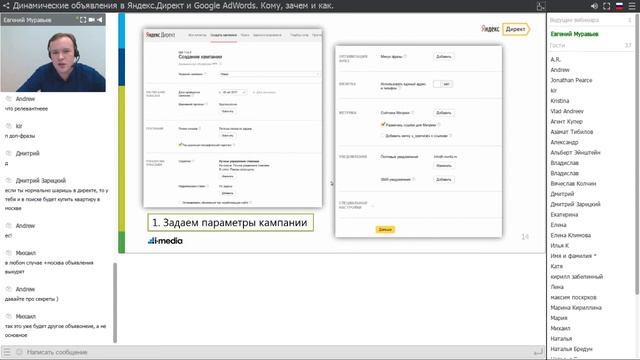640x360 pixels.
Task: Select guest Илья К in the list
Action: click(560, 245)
